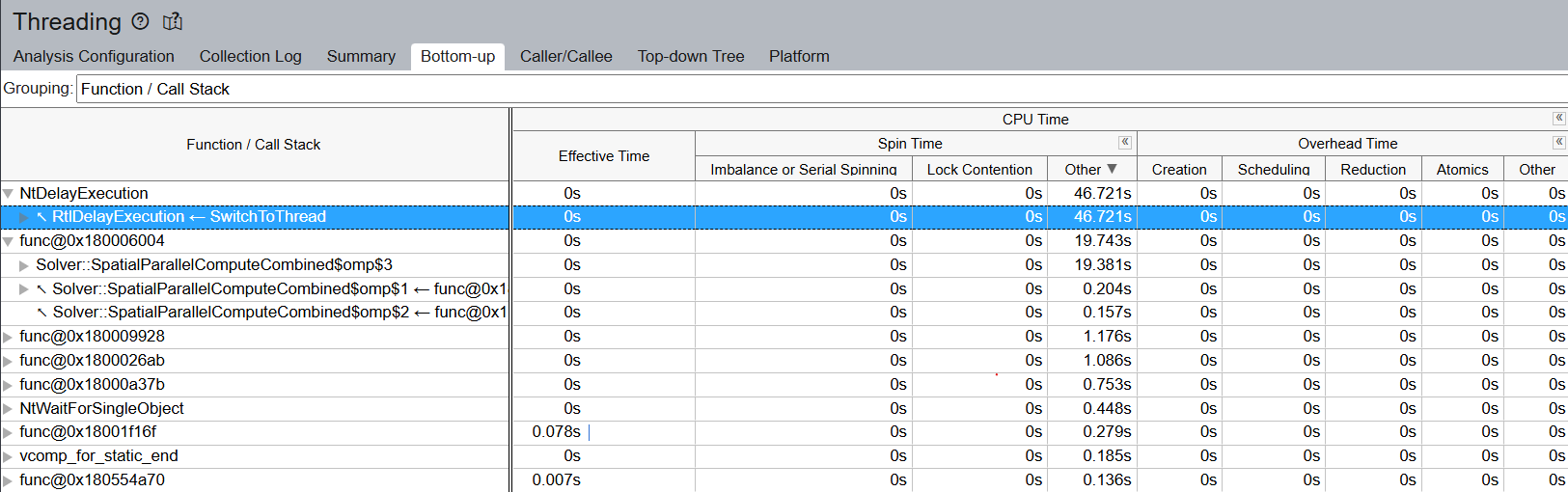Select the 1.176s spin time value

pos(1107,337)
